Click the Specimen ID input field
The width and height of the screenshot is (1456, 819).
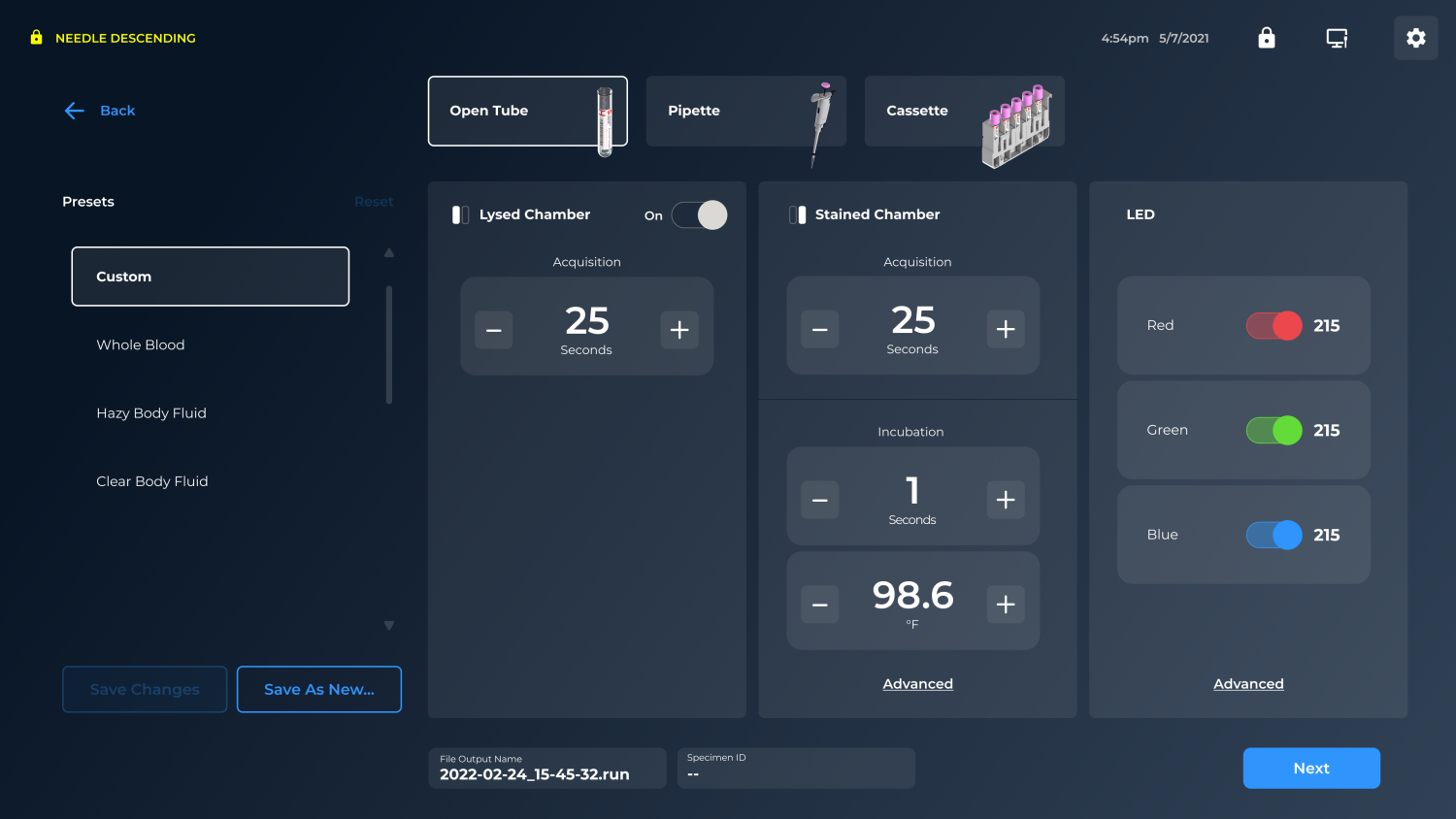[796, 768]
